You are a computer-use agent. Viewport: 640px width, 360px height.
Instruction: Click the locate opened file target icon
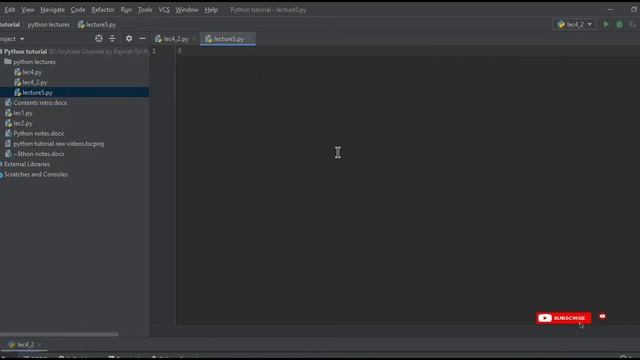coord(99,38)
